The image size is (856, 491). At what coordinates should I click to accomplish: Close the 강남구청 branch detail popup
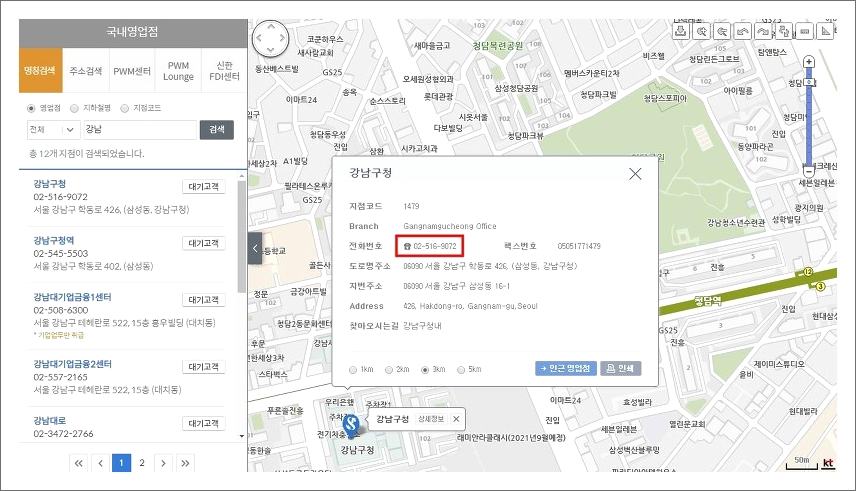click(635, 174)
